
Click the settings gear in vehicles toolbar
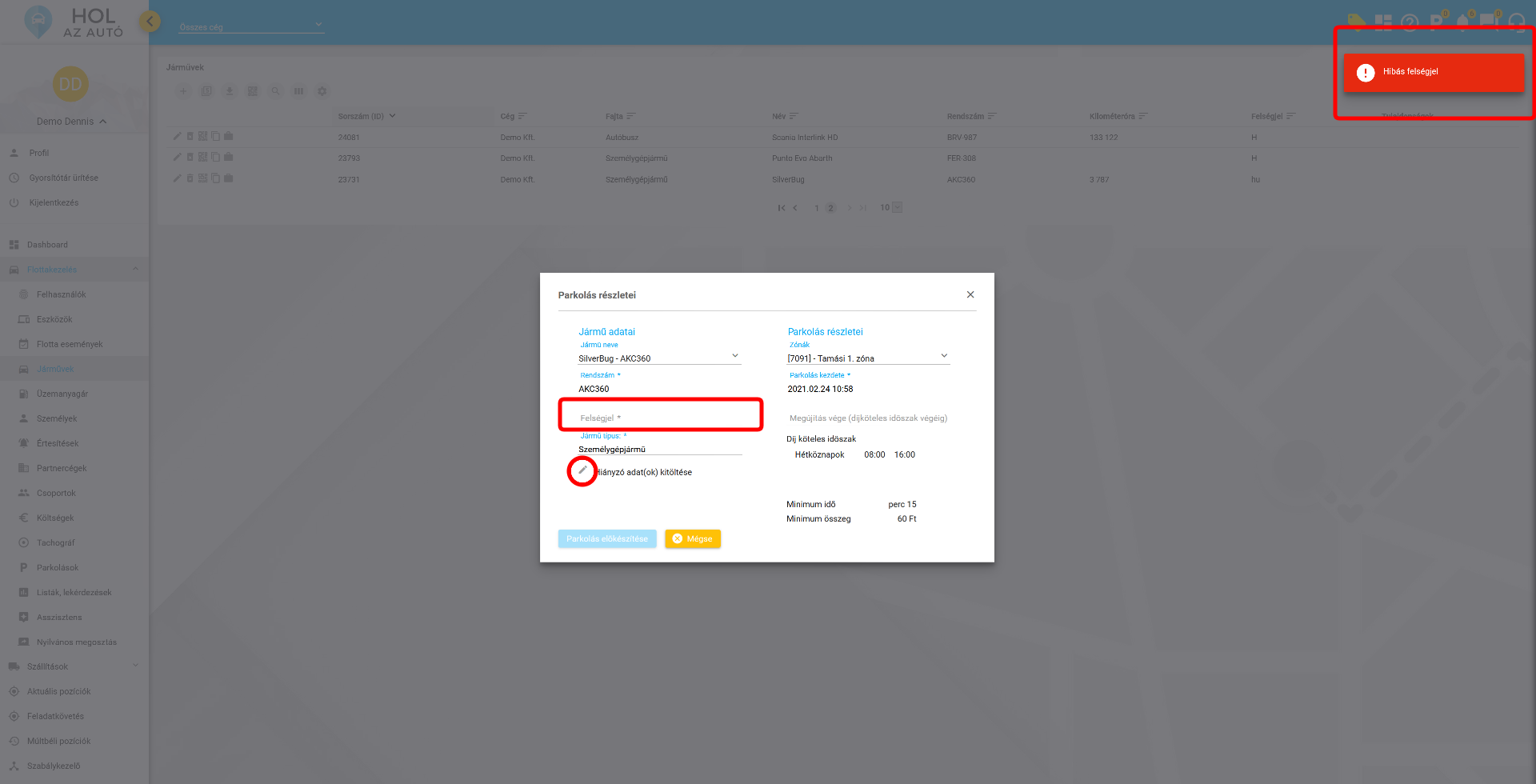[322, 91]
